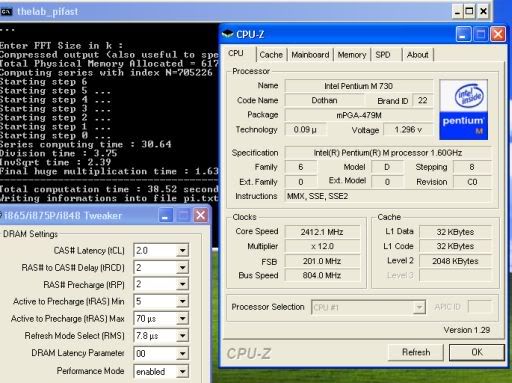512x383 pixels.
Task: Click the L1 Code value '32 KBytes'
Action: (455, 246)
